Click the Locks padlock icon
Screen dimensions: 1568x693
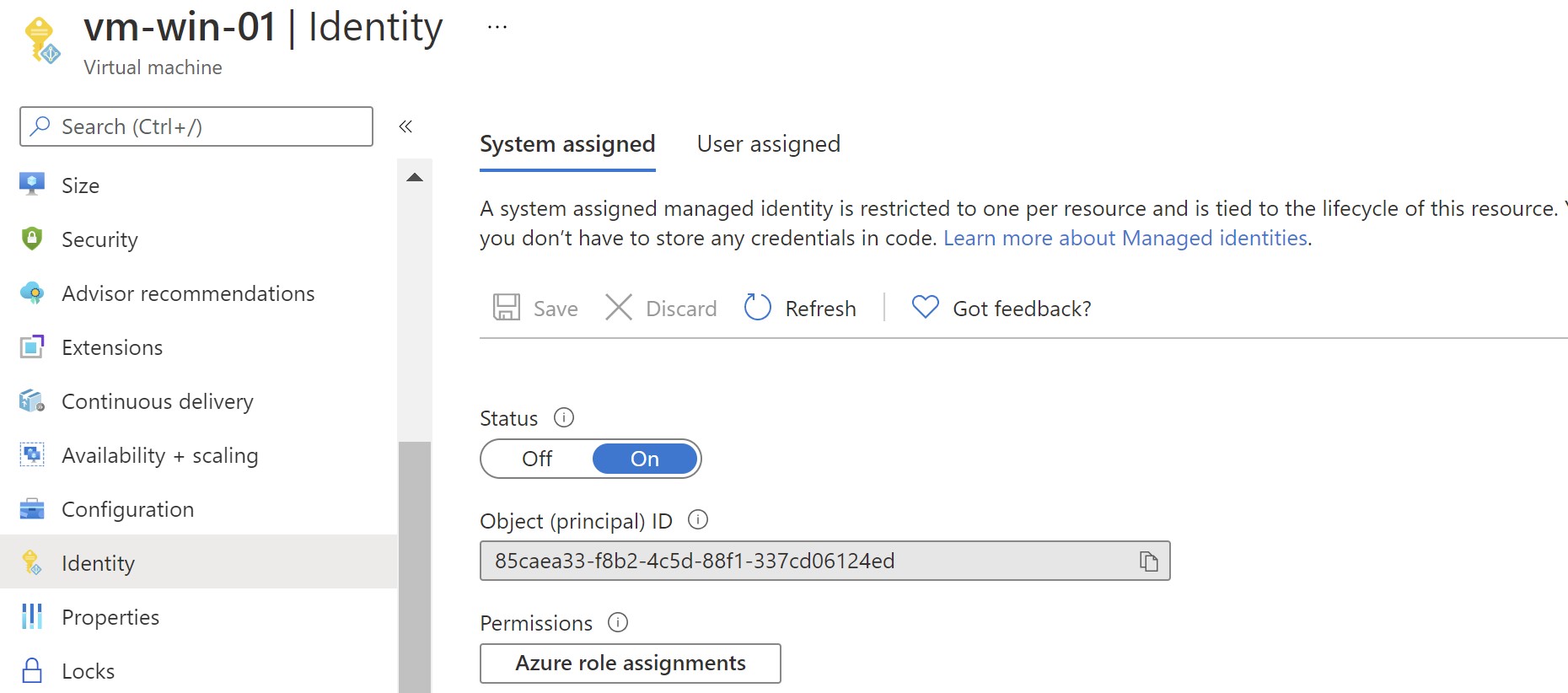[x=32, y=670]
